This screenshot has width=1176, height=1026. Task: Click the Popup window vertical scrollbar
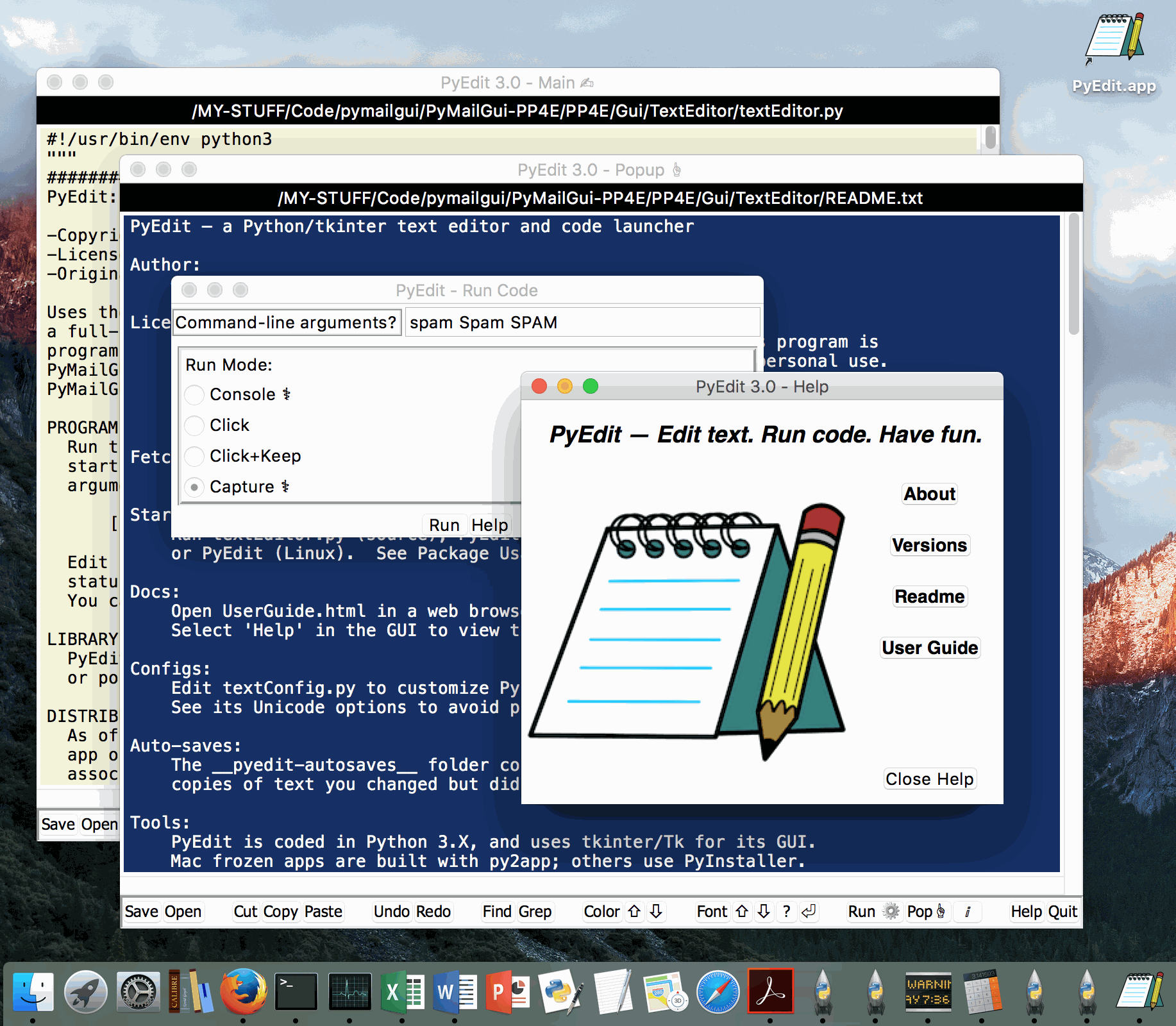click(1073, 274)
